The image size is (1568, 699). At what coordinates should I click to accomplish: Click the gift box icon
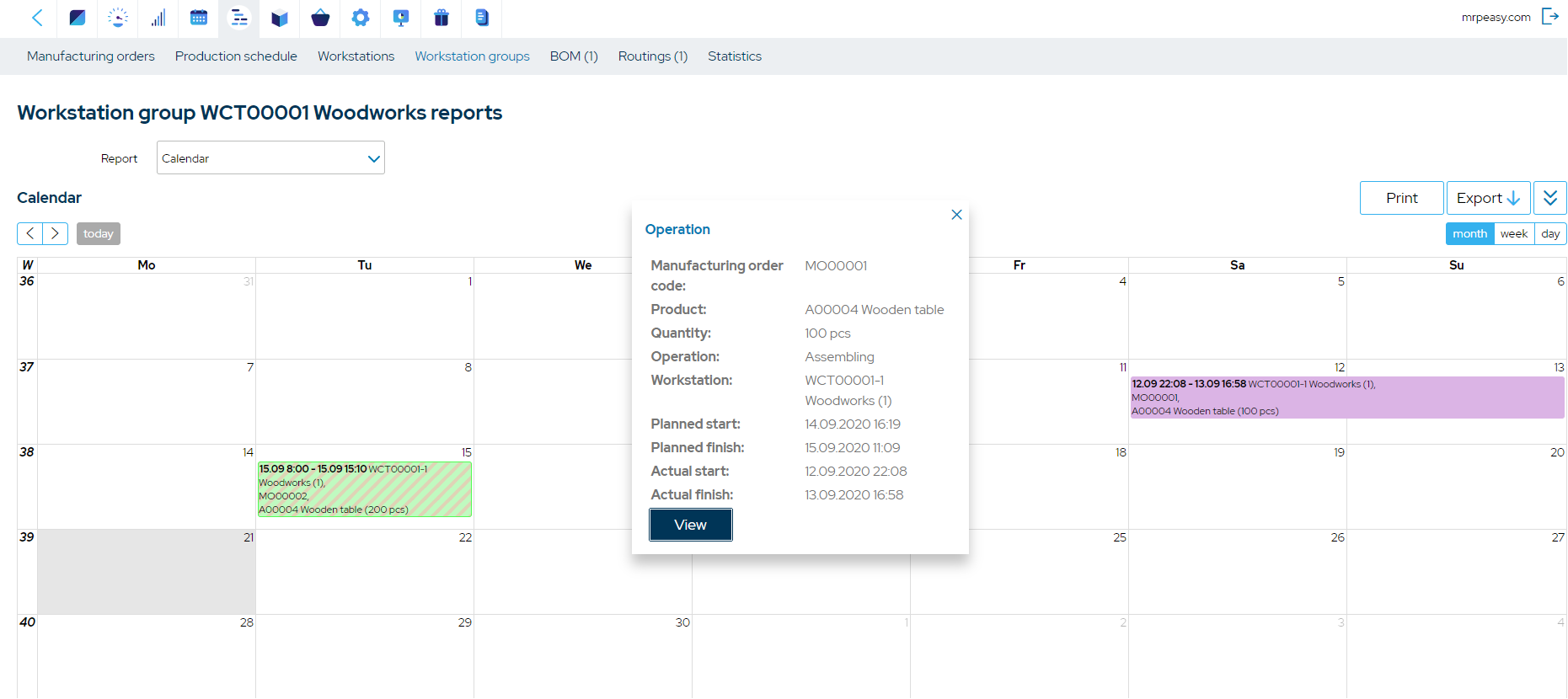point(442,18)
